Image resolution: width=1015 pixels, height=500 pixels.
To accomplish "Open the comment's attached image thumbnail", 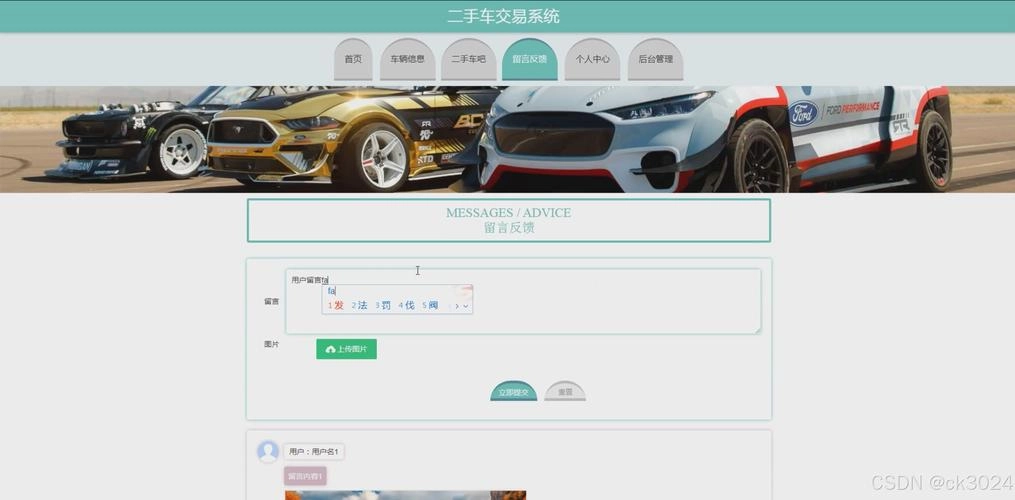I will 405,494.
